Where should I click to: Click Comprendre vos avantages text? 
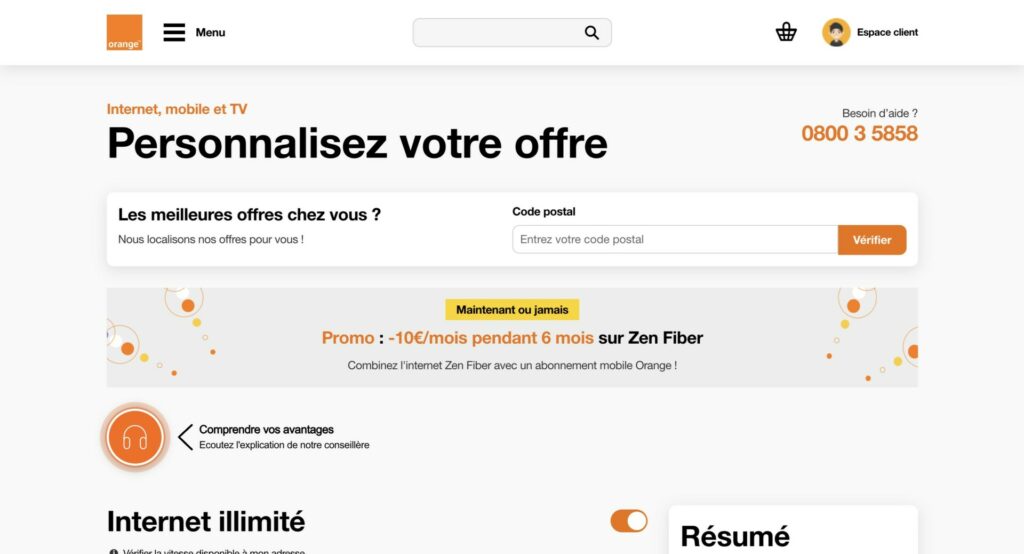[266, 429]
